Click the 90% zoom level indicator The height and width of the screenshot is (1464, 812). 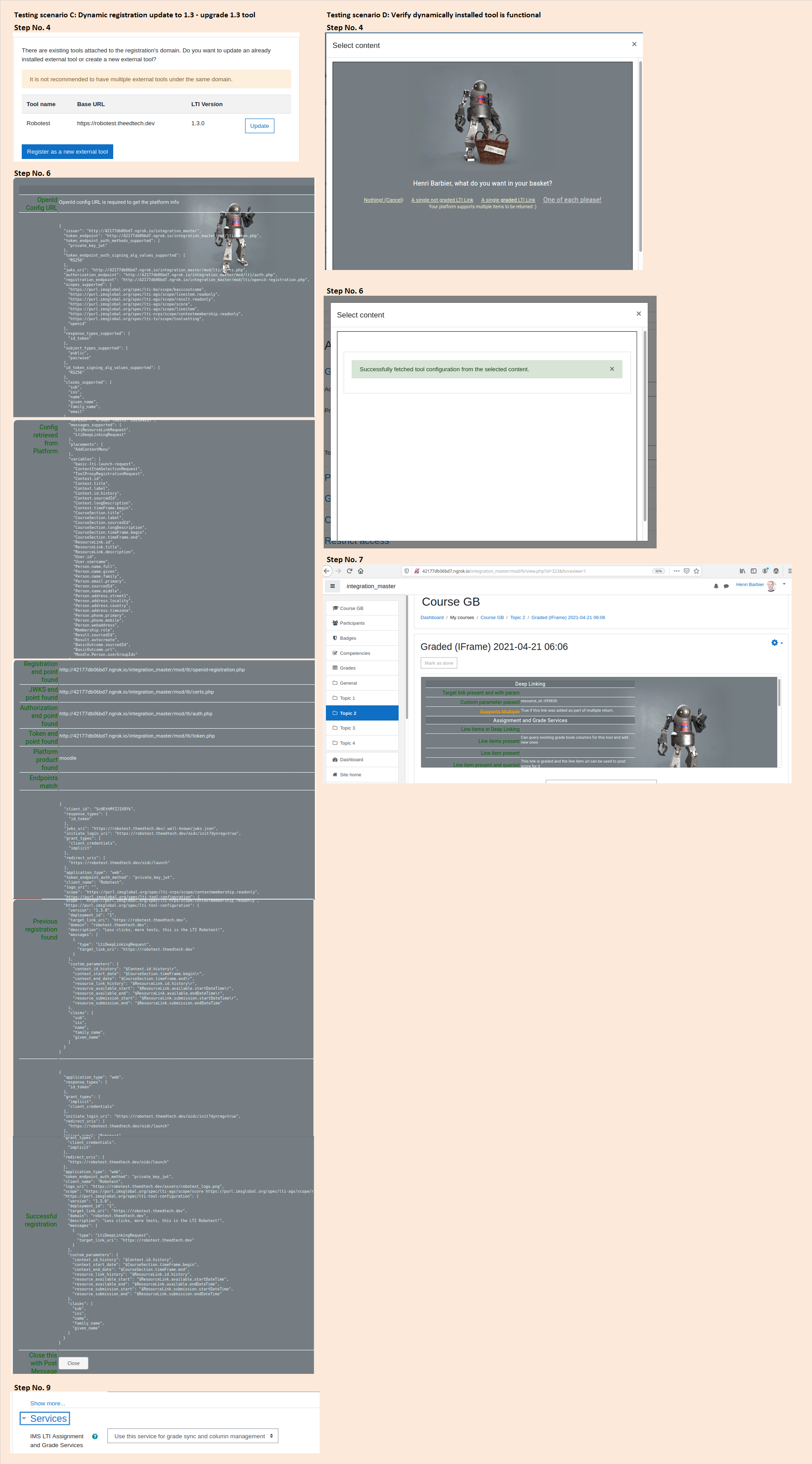point(658,571)
